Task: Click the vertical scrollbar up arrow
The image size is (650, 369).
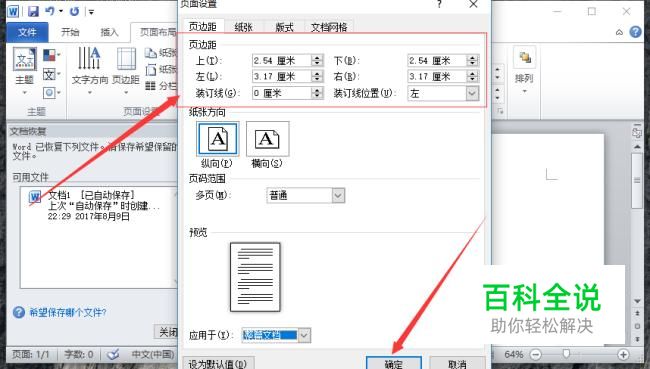Action: point(637,147)
